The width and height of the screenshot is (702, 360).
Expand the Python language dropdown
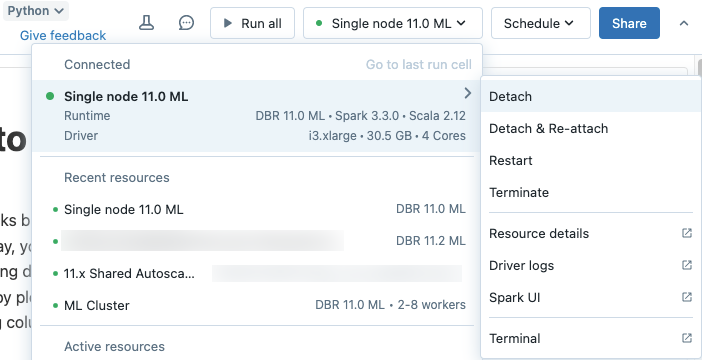[36, 11]
